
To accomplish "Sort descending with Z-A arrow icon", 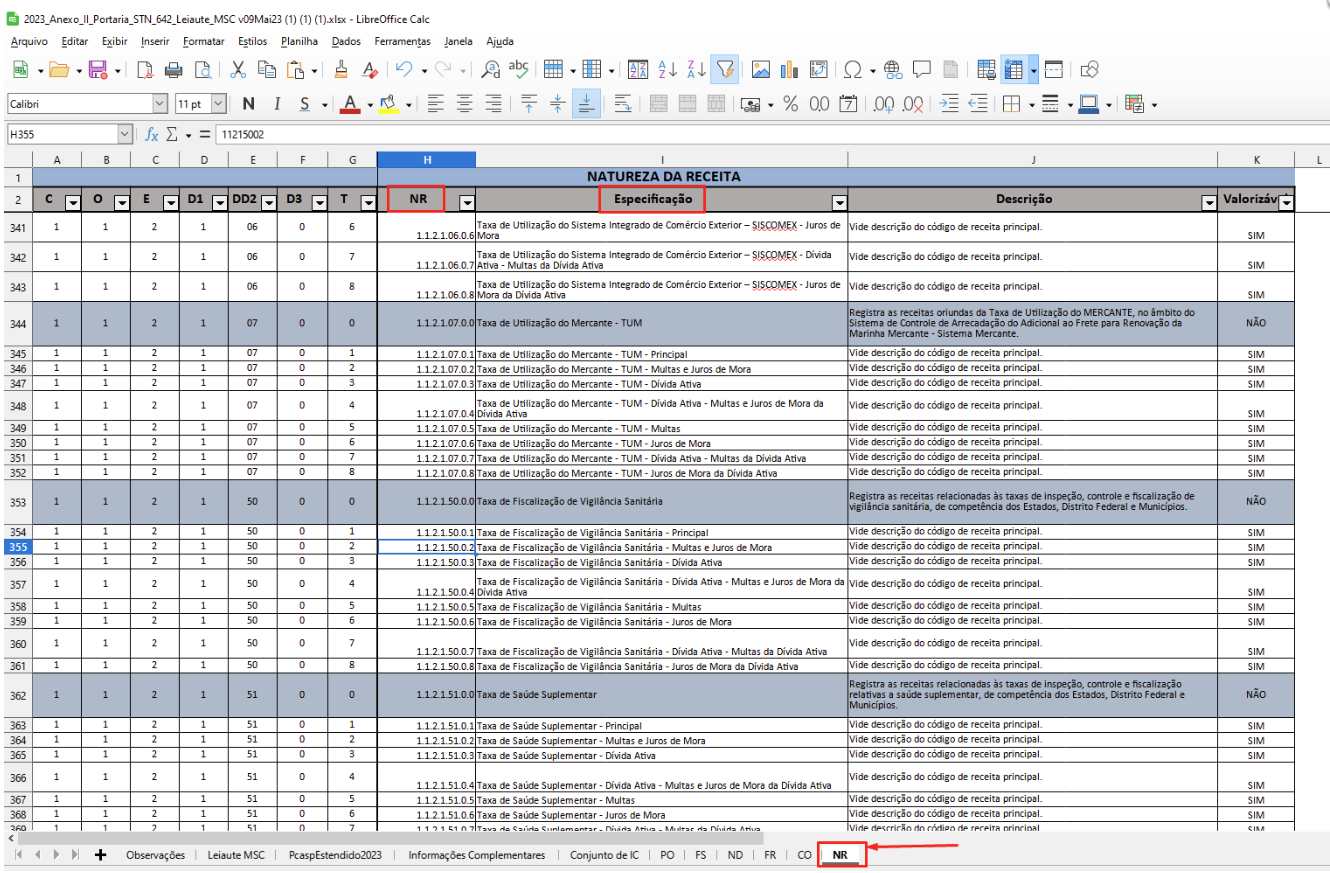I will pos(697,69).
